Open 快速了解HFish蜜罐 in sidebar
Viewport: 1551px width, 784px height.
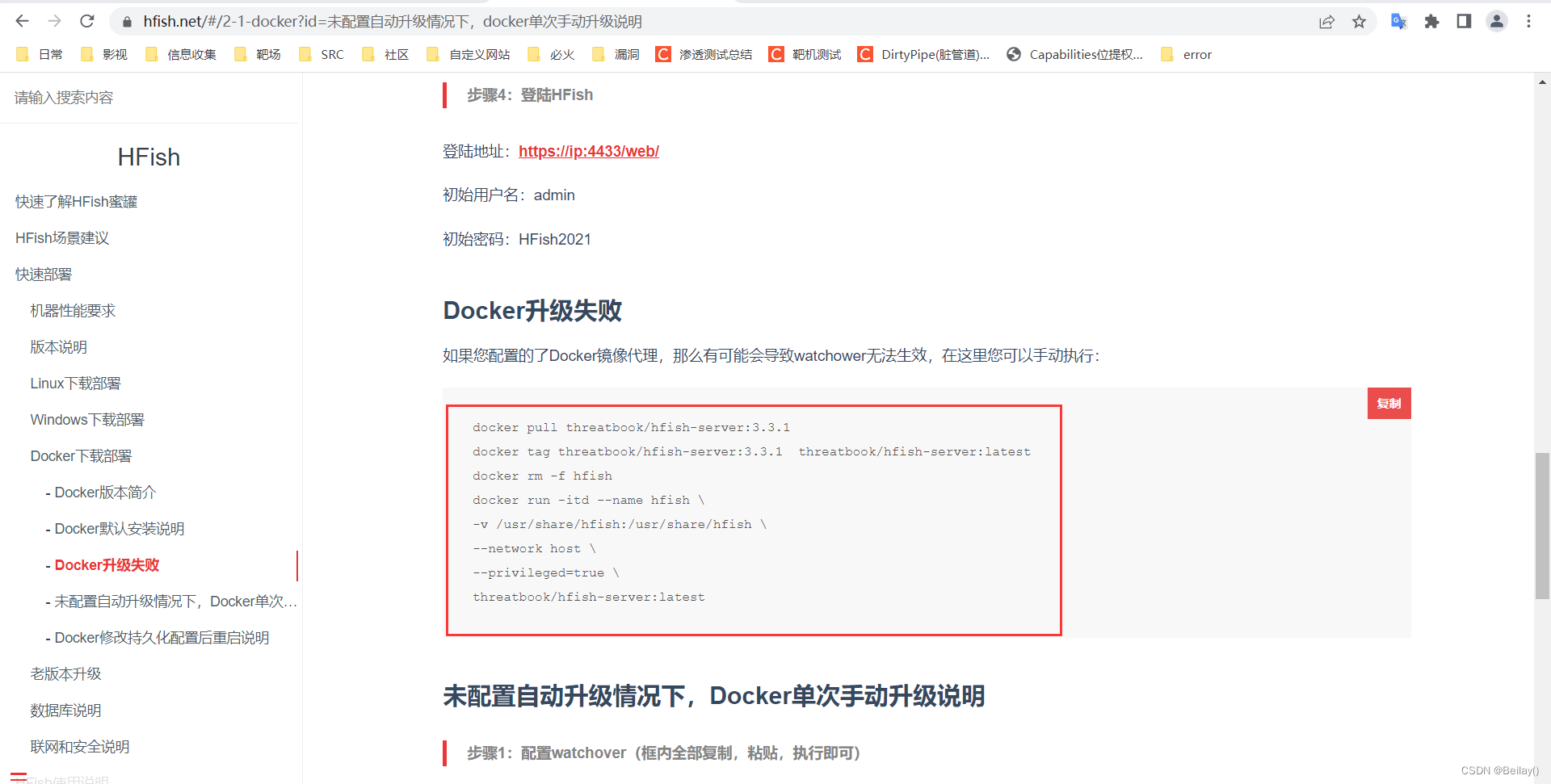[76, 202]
